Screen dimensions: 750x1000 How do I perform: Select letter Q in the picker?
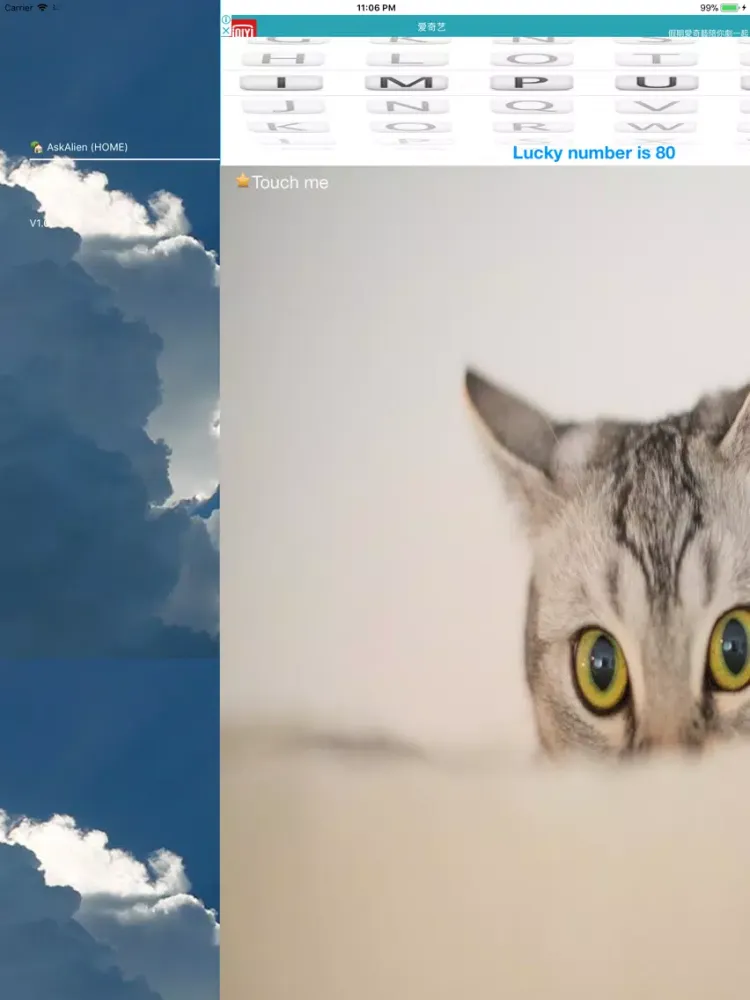531,107
